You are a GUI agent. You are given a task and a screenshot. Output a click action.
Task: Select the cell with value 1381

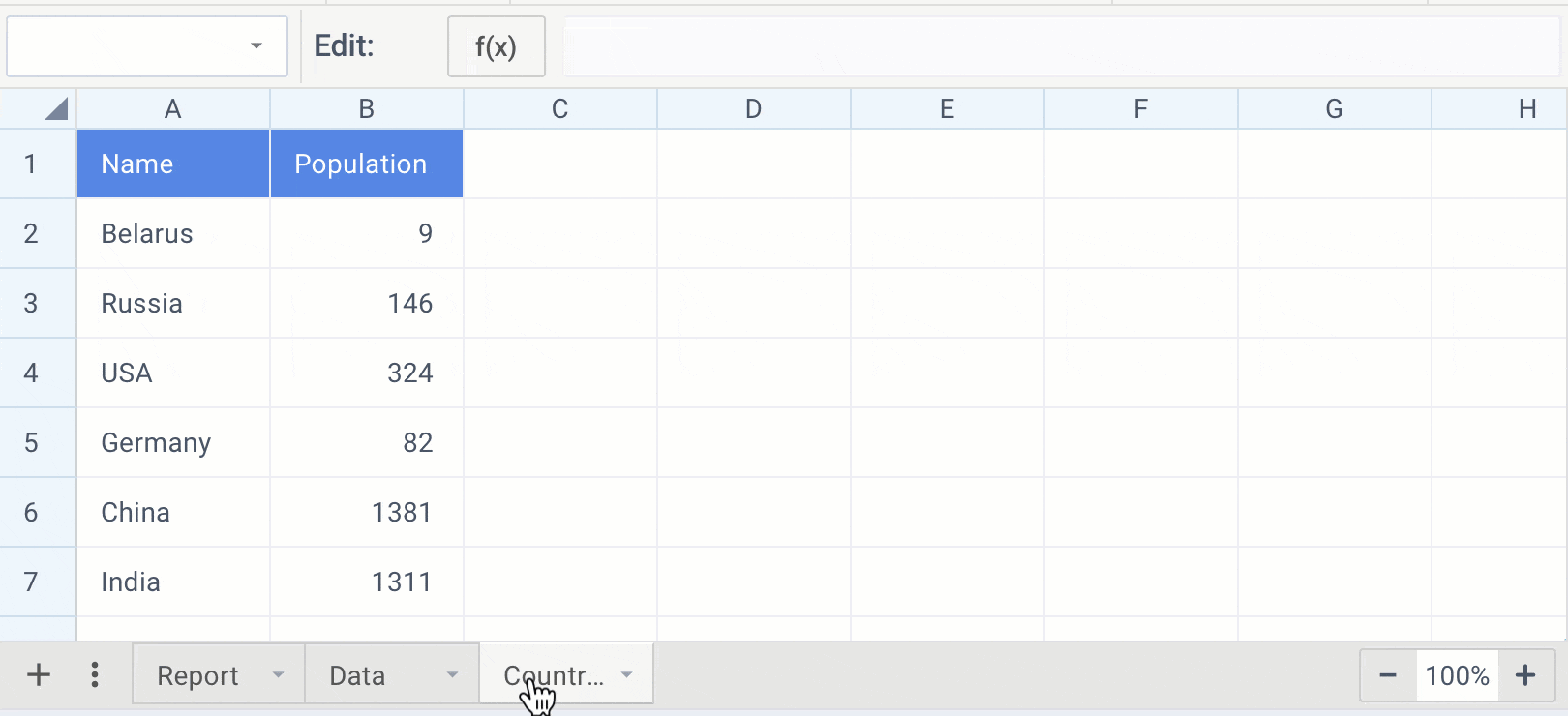click(x=366, y=512)
